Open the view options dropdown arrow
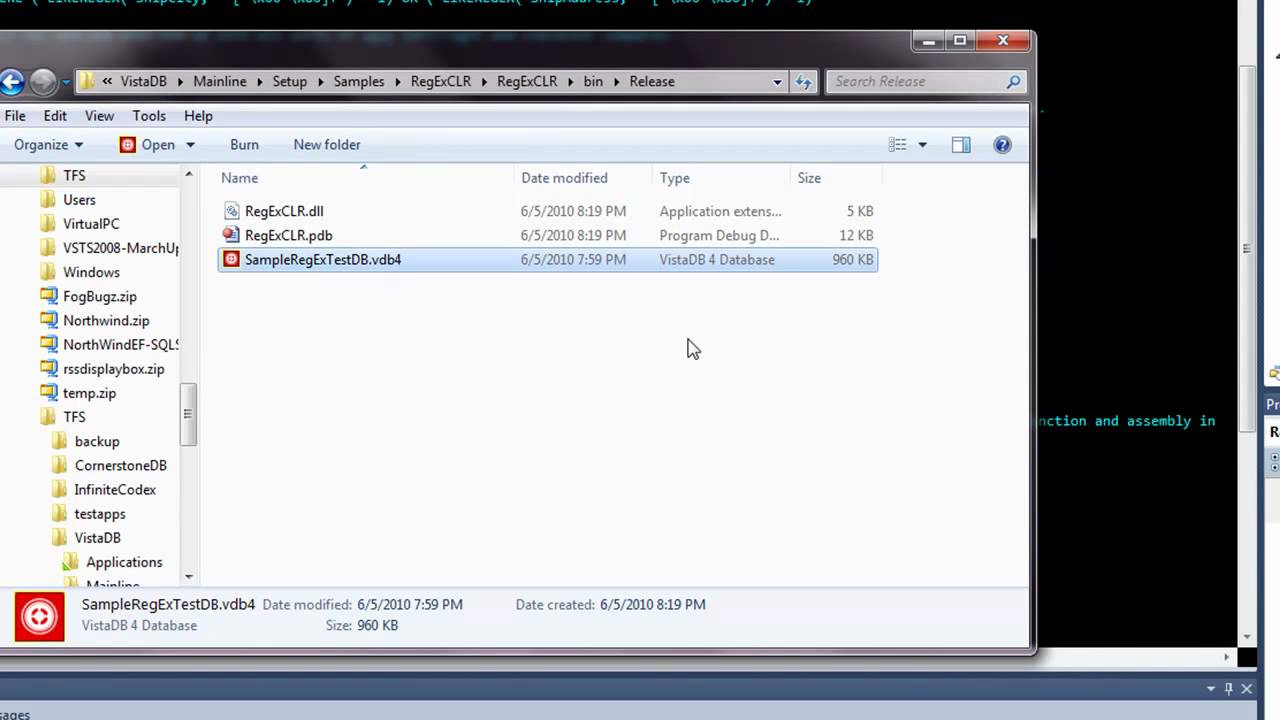The width and height of the screenshot is (1280, 720). (922, 145)
